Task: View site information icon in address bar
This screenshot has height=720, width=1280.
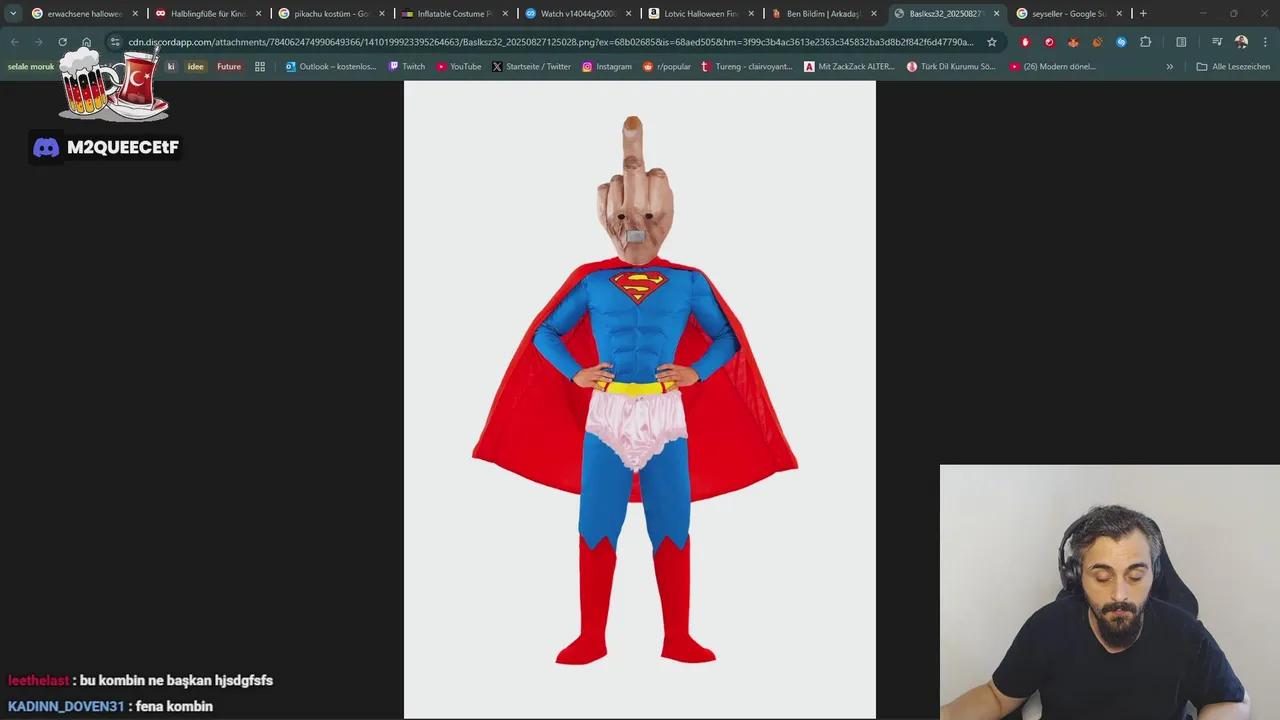Action: coord(115,42)
